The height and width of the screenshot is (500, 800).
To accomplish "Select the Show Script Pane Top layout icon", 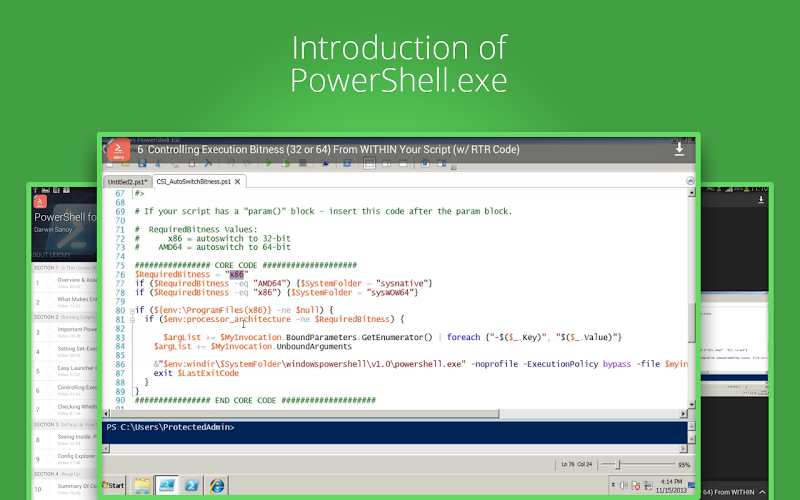I will point(369,163).
